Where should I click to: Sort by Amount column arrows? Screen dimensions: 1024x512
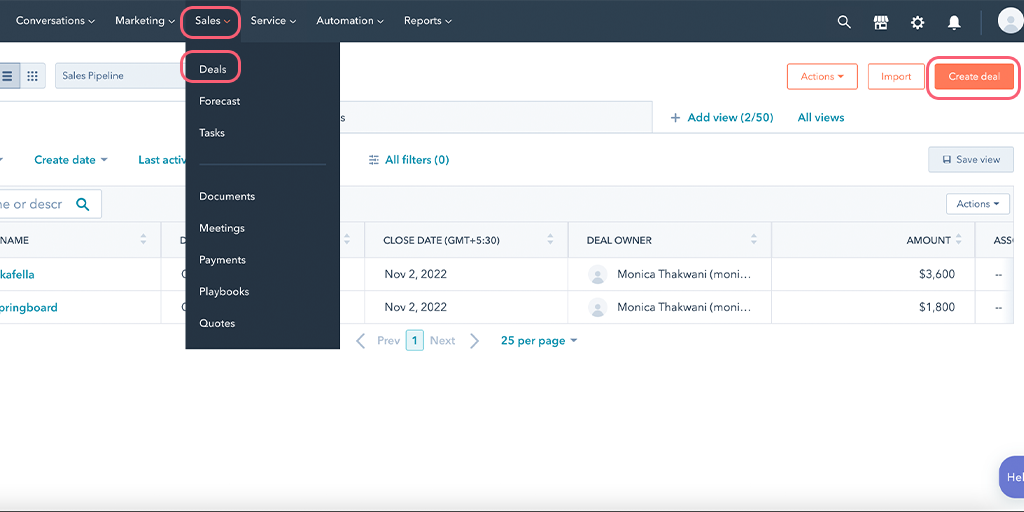(959, 240)
